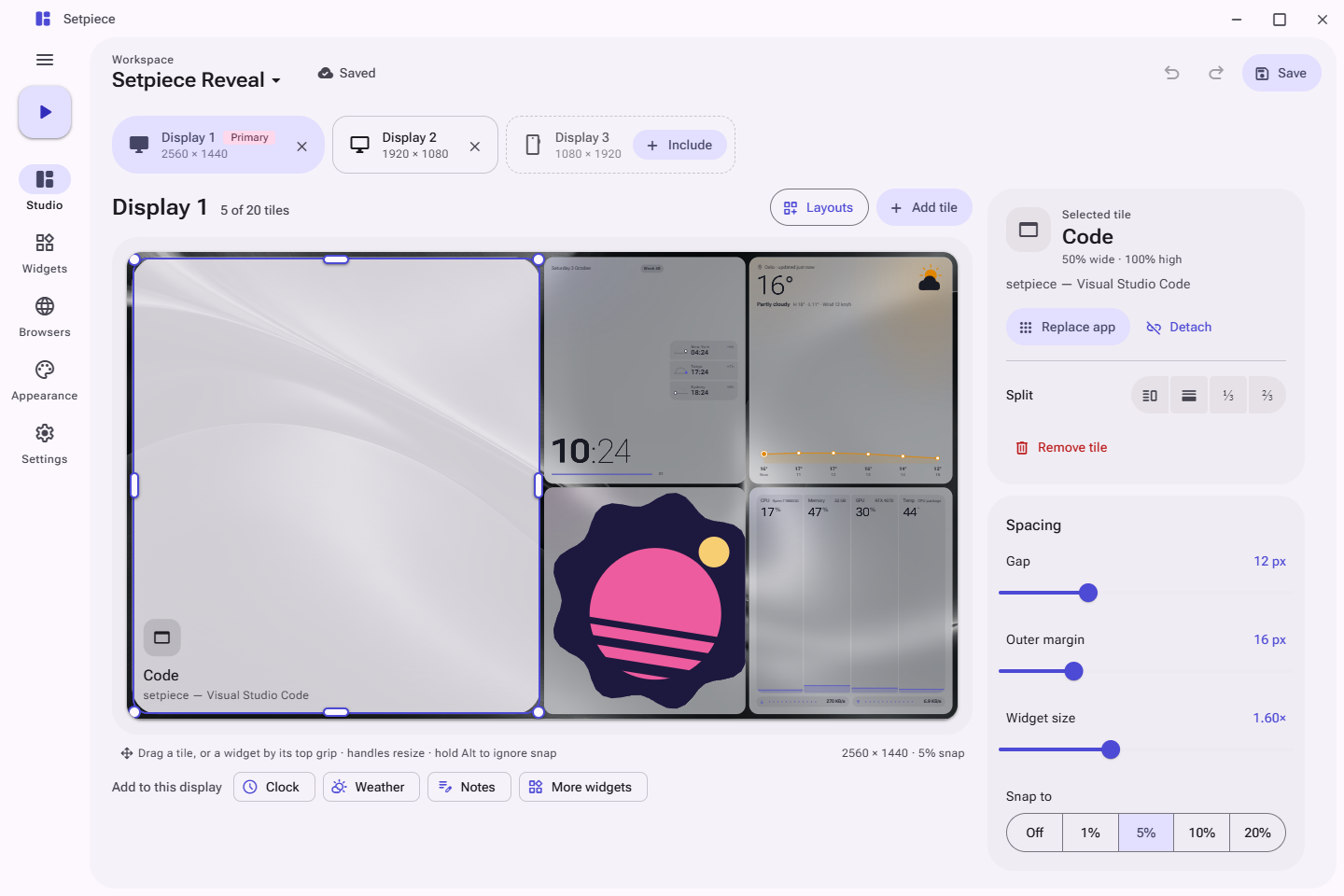Remove Display 1 with its X icon

pyautogui.click(x=301, y=147)
